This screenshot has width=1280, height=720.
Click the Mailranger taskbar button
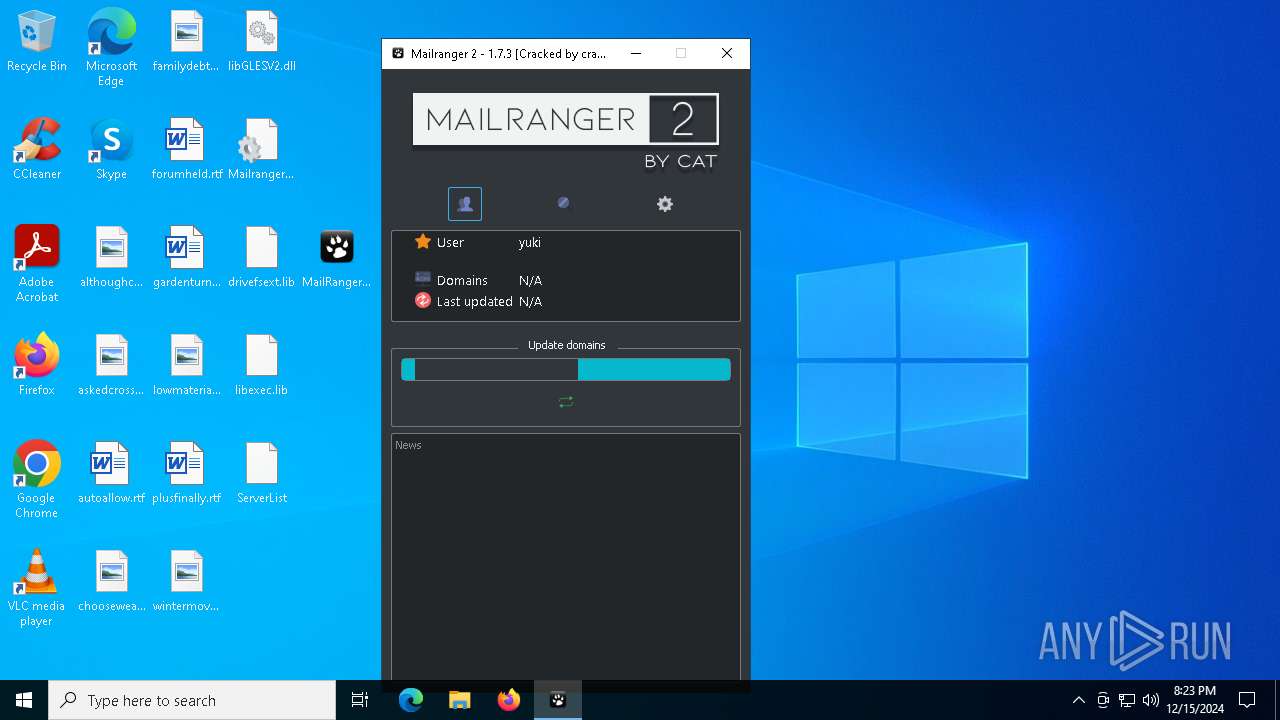(x=558, y=700)
